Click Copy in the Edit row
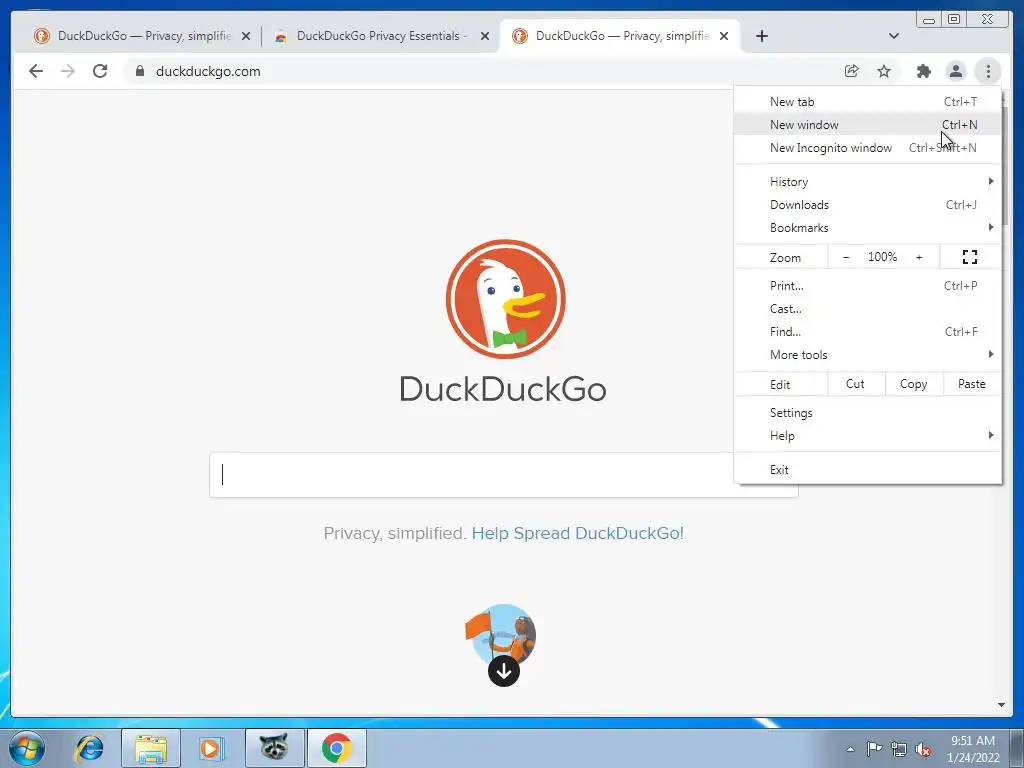The image size is (1024, 768). (x=914, y=384)
